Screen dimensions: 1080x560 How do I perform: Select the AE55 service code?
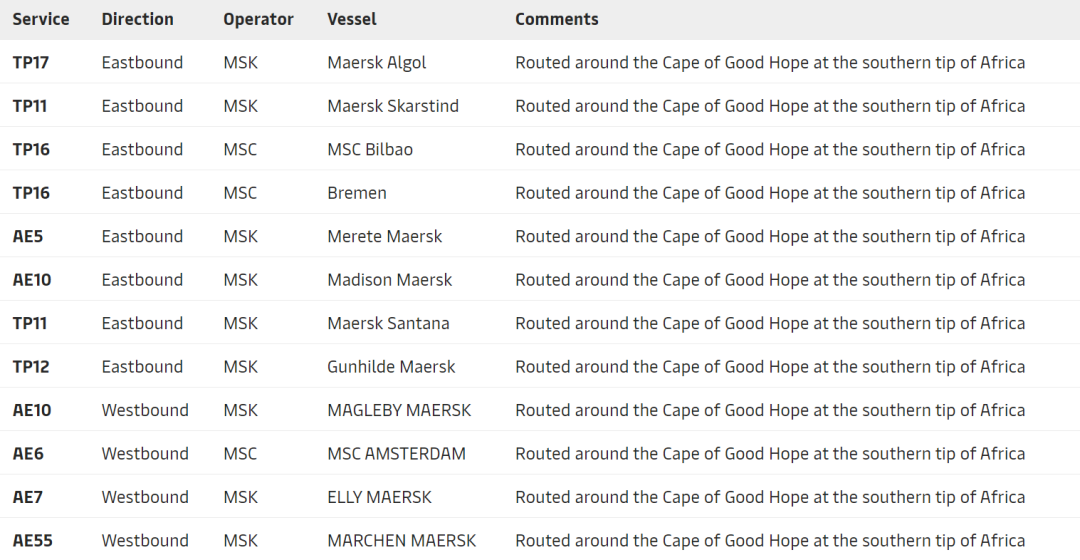32,541
